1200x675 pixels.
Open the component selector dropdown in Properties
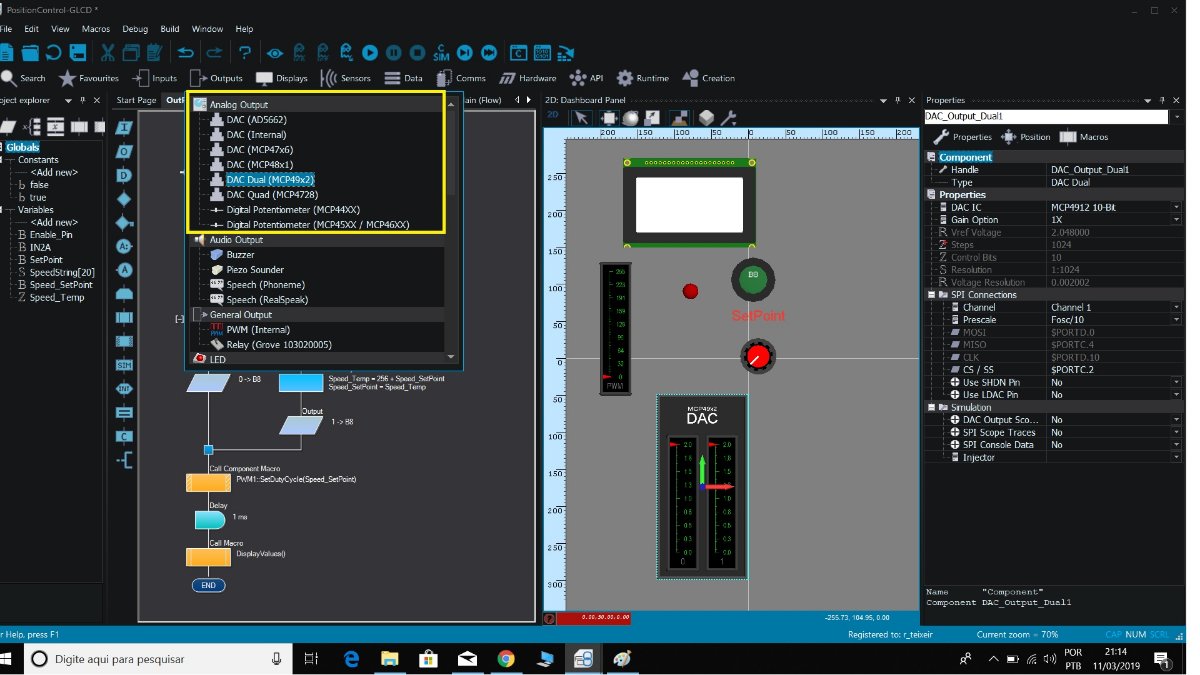pos(1176,117)
